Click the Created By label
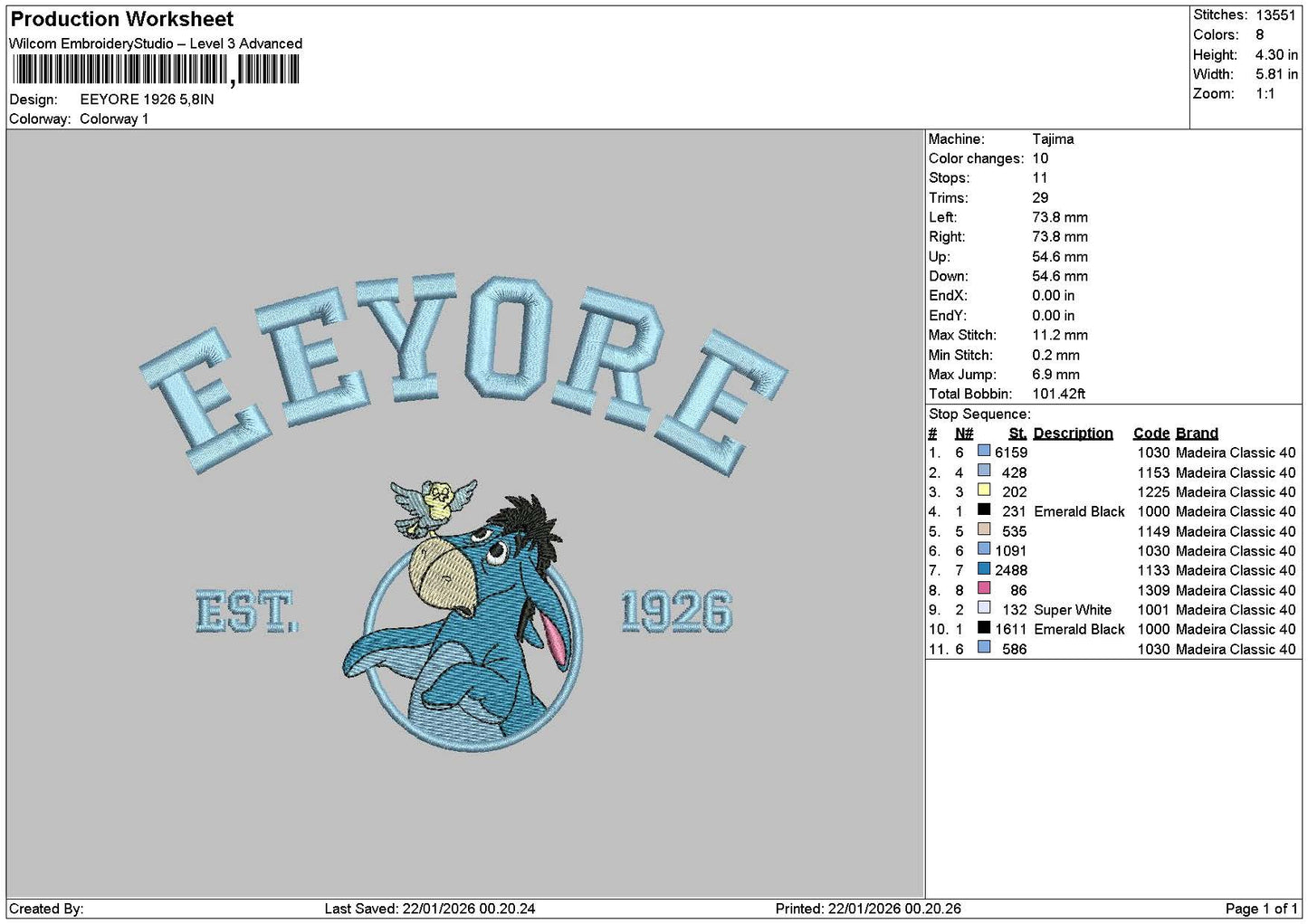Screen dimensions: 1308x924 pos(46,909)
